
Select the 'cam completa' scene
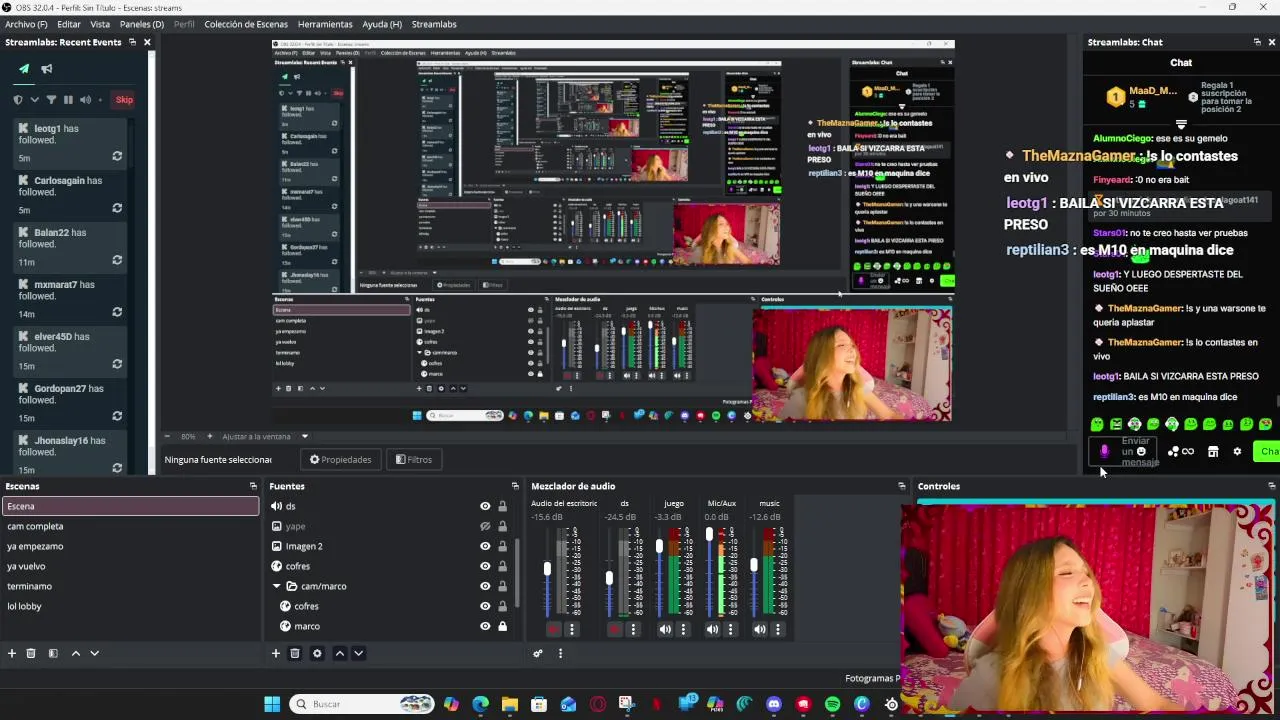coord(130,526)
